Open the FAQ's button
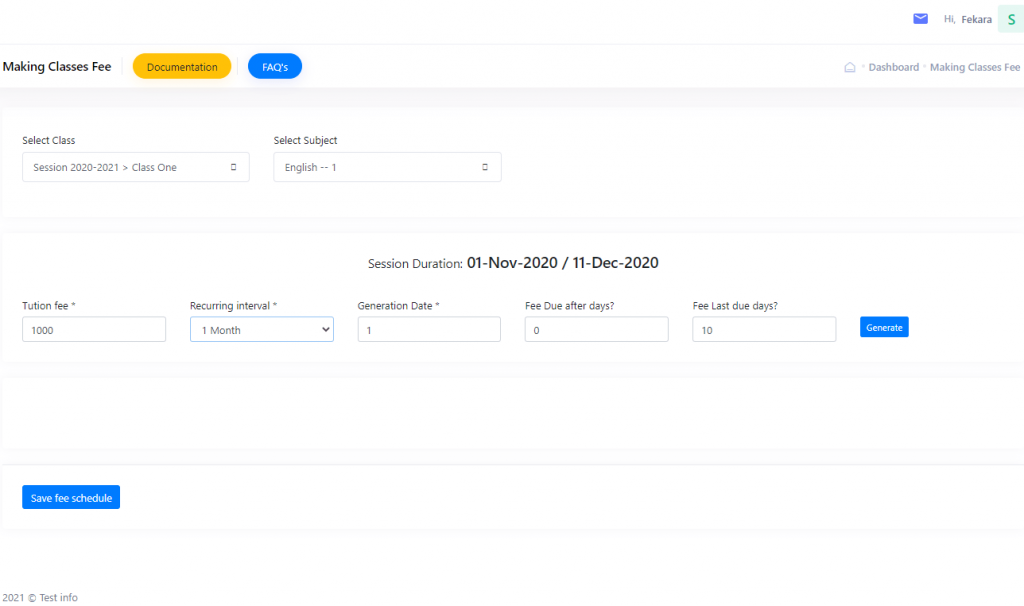The image size is (1024, 606). pyautogui.click(x=275, y=67)
